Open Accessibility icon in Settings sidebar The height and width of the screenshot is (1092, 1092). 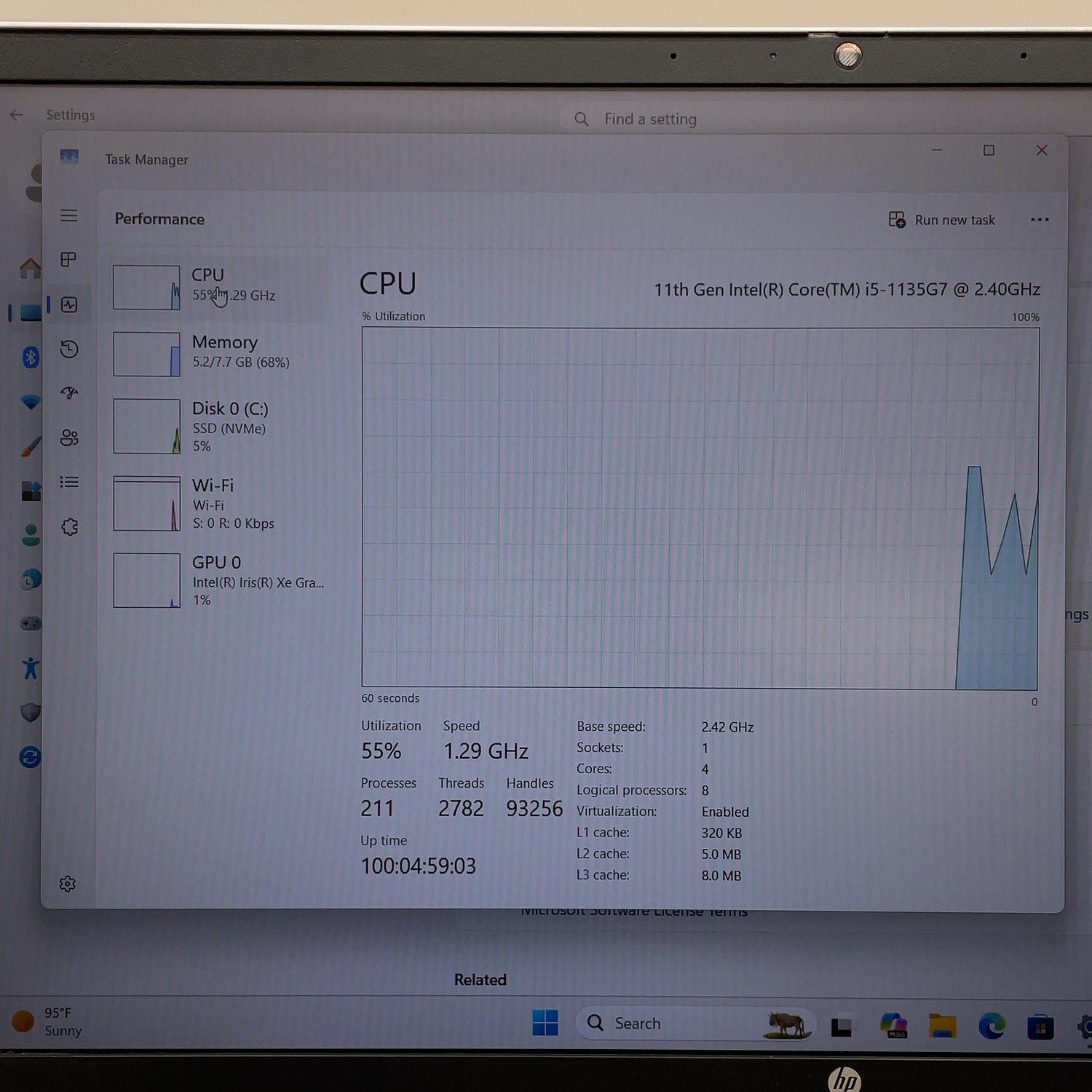coord(30,668)
